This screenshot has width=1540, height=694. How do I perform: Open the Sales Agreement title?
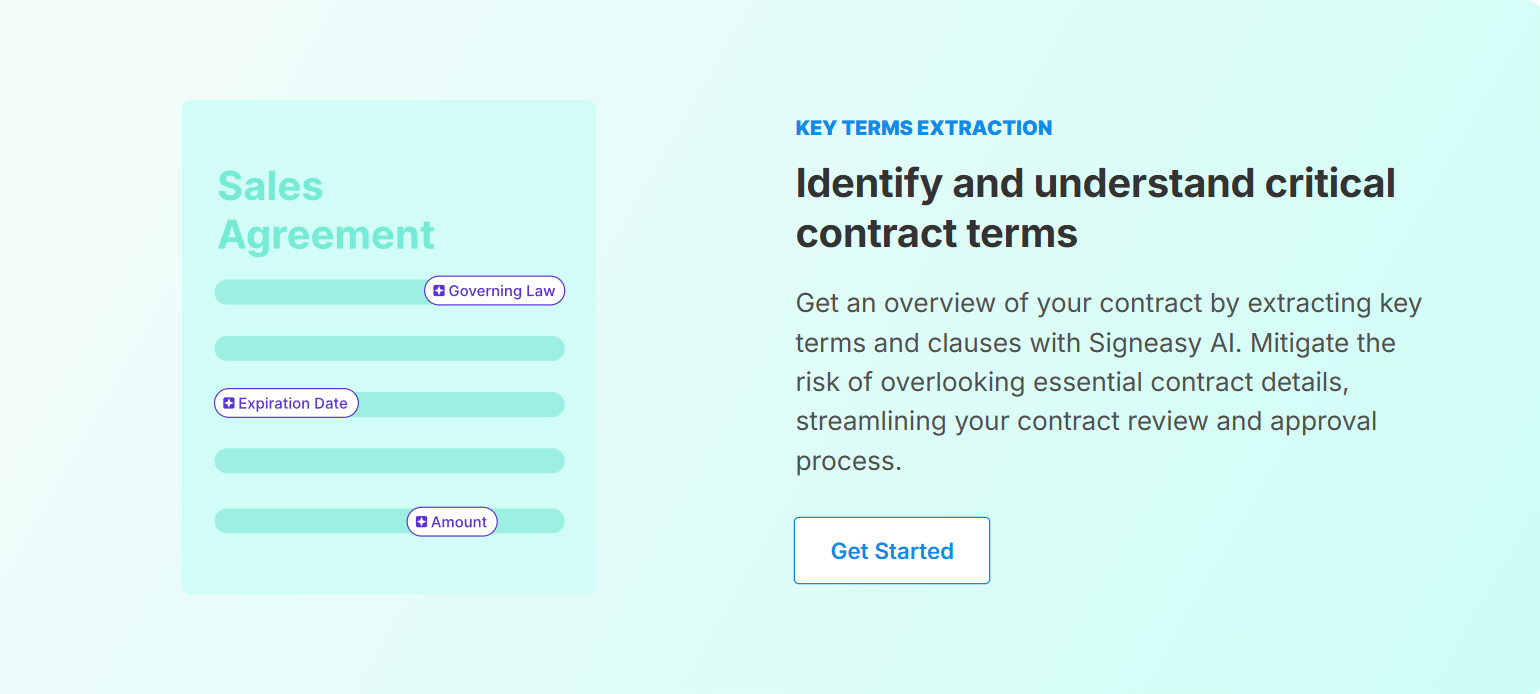(326, 210)
